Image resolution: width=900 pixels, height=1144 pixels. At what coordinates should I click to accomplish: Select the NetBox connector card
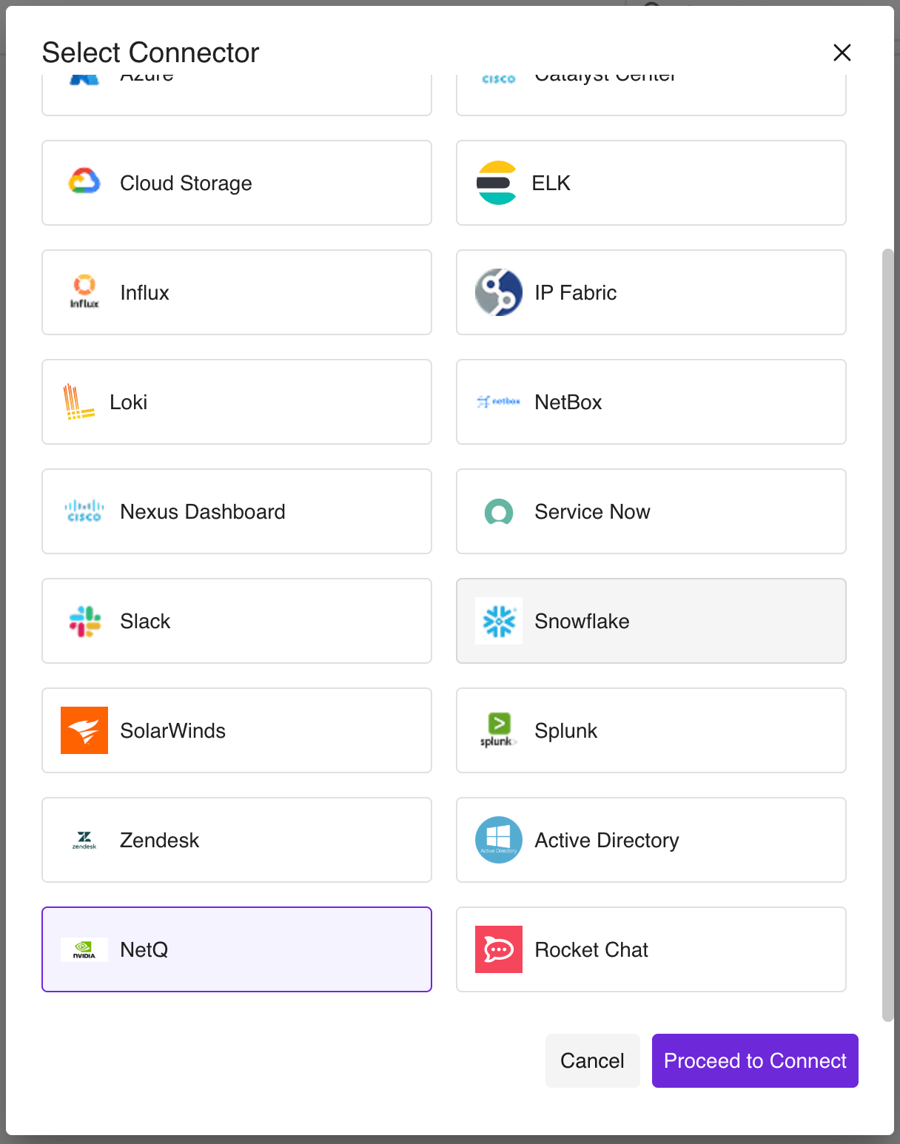pos(650,402)
